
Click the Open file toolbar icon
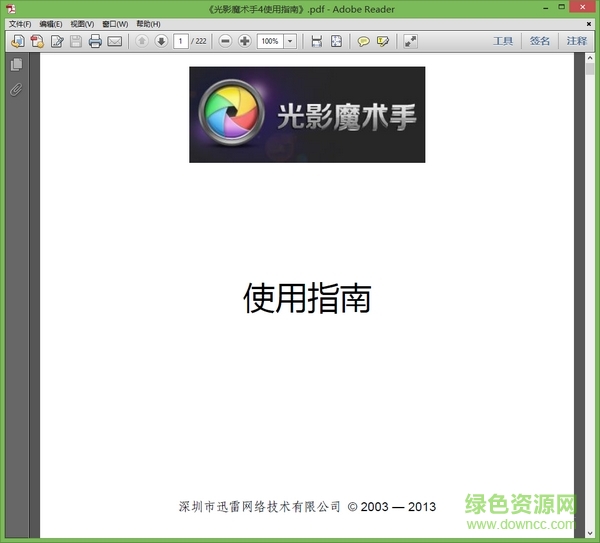click(18, 41)
